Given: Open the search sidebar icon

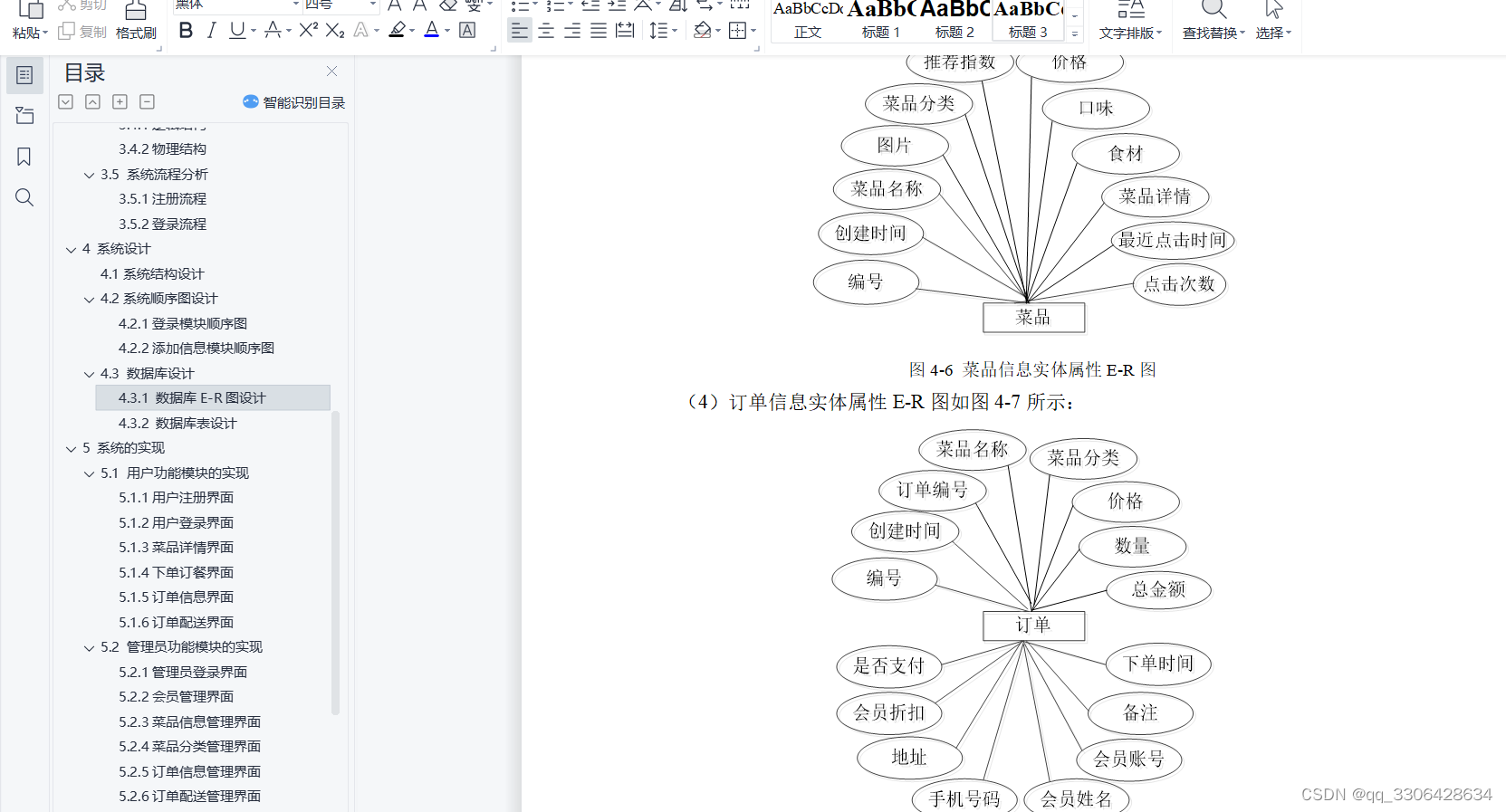Looking at the screenshot, I should tap(24, 197).
